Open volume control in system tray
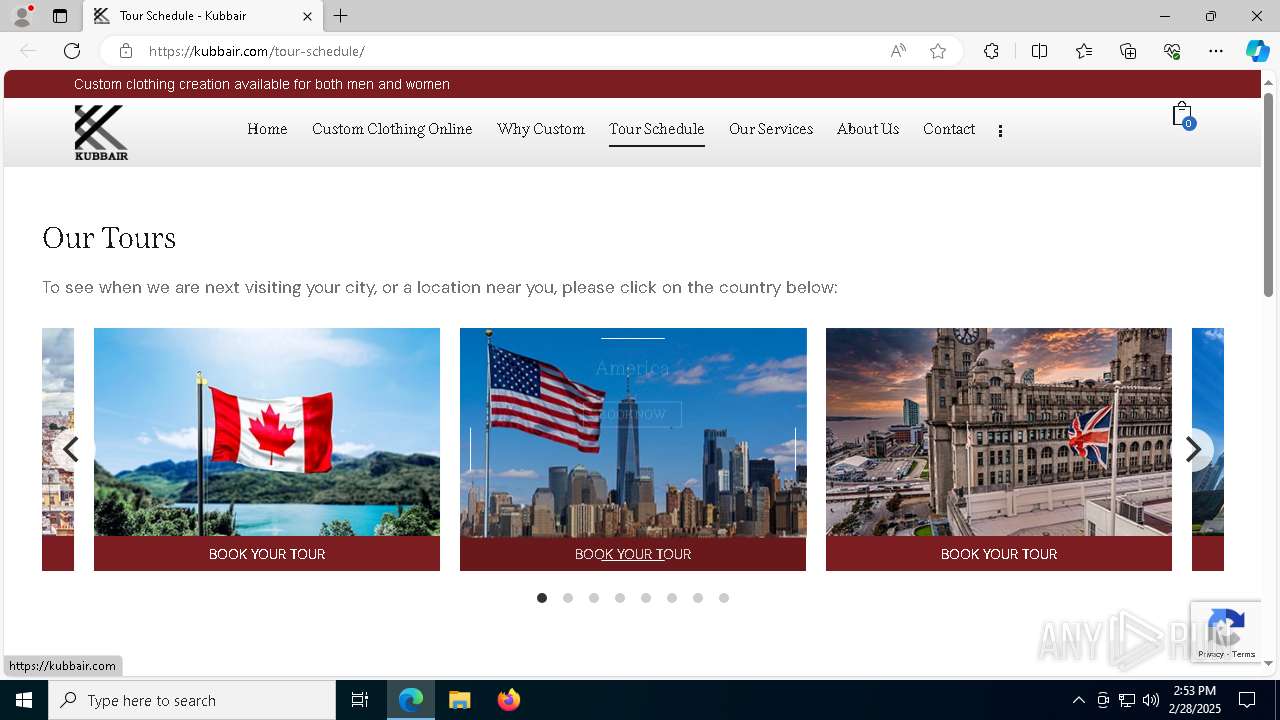The image size is (1280, 720). point(1151,700)
